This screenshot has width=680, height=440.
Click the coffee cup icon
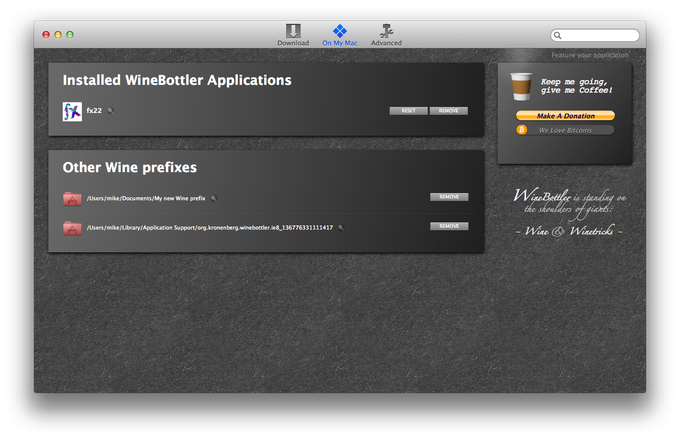[521, 86]
